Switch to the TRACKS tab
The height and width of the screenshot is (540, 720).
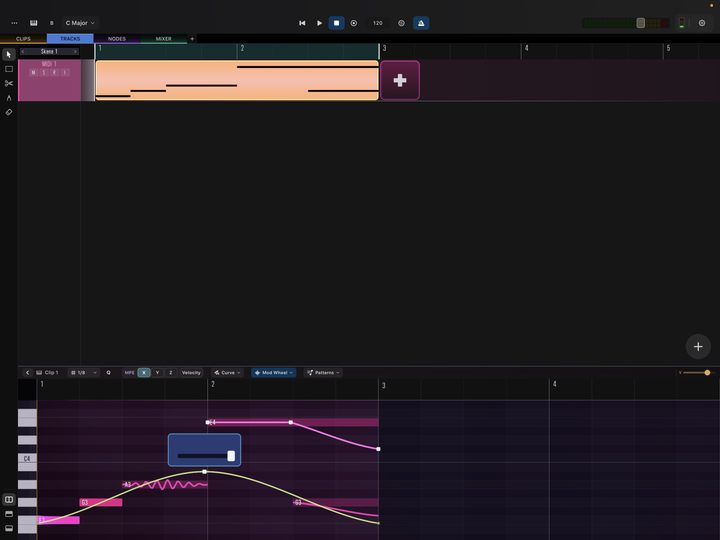pos(70,39)
